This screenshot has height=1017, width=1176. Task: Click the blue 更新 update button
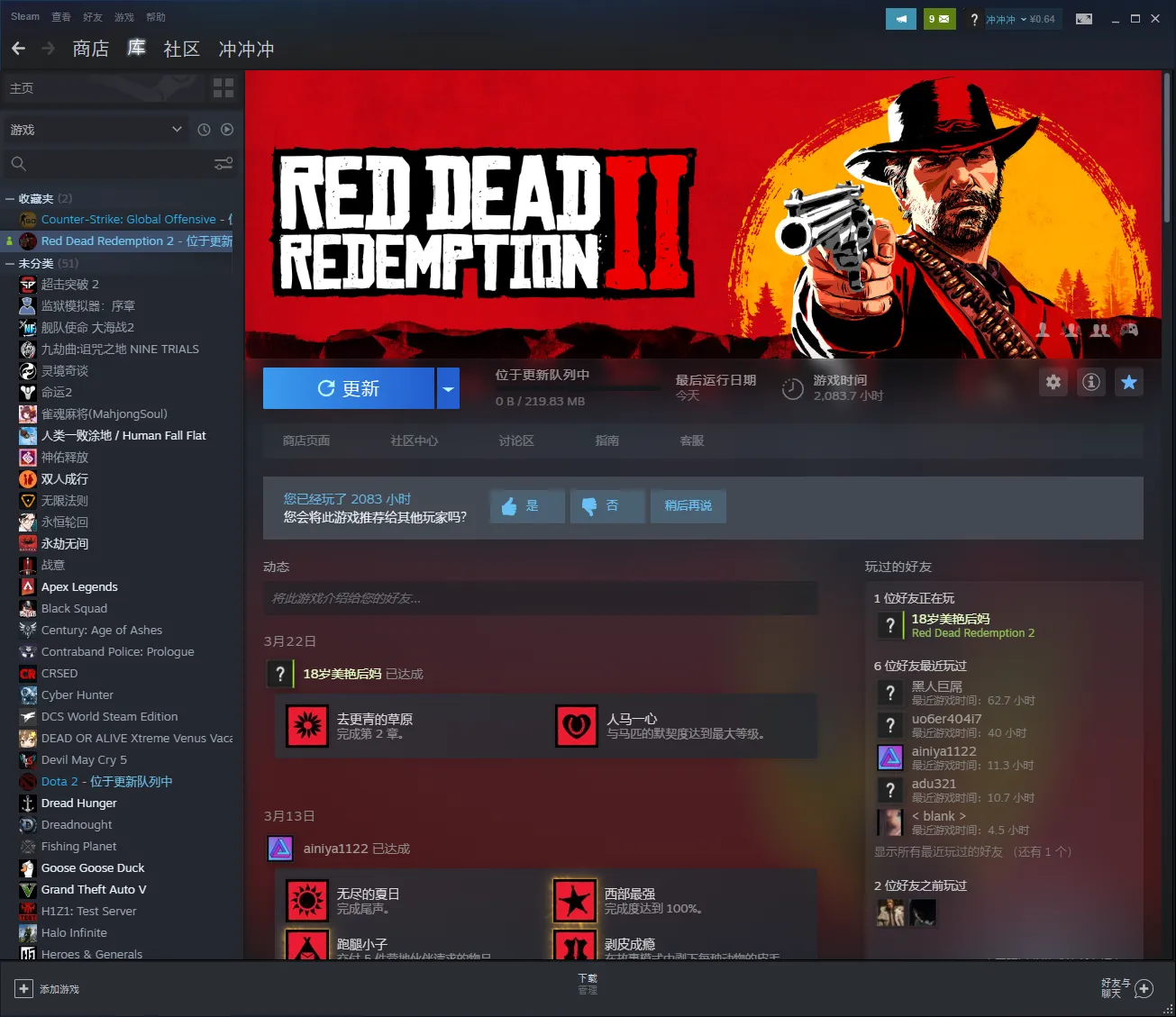tap(348, 389)
